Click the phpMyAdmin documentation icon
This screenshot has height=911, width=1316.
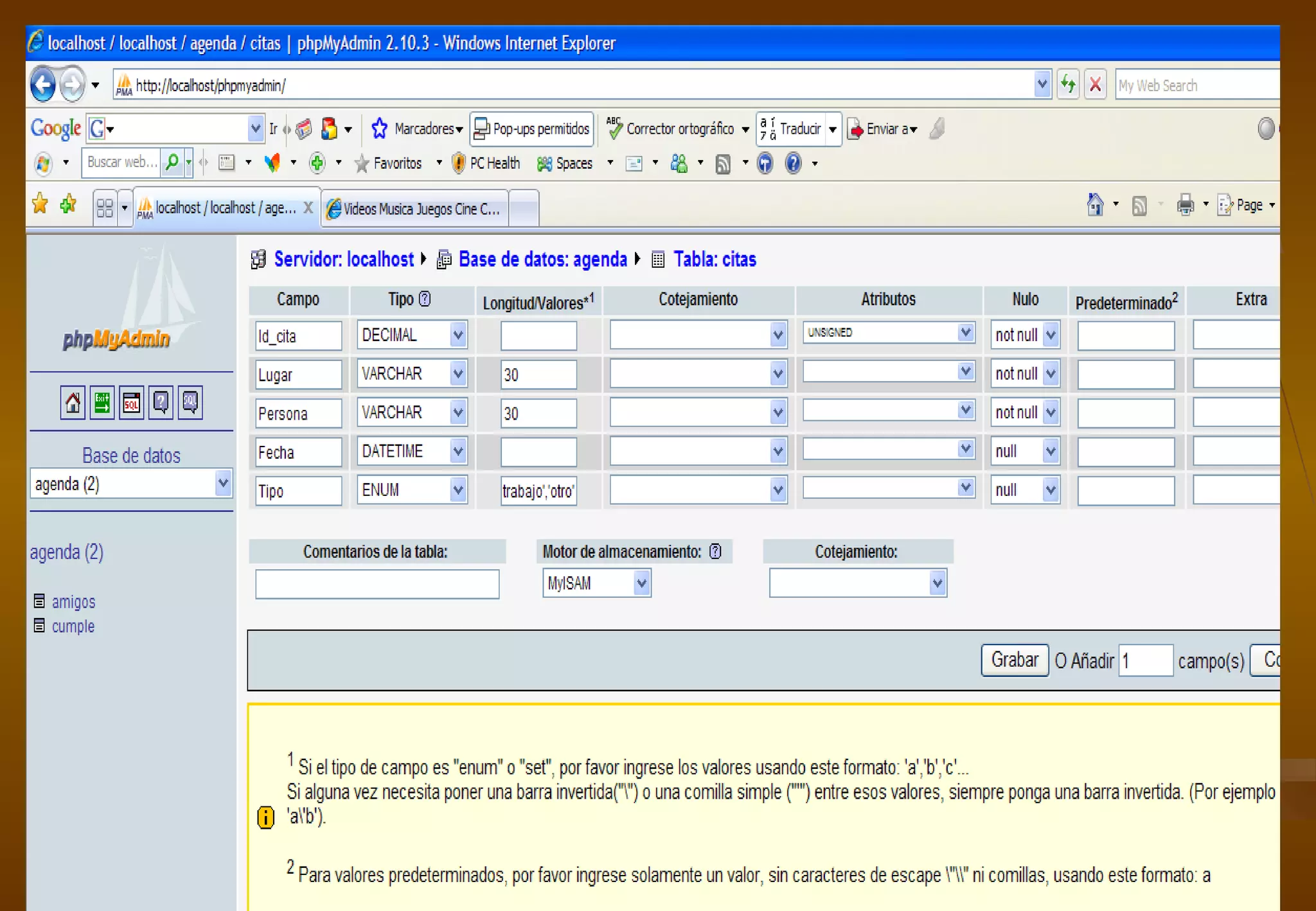[161, 403]
